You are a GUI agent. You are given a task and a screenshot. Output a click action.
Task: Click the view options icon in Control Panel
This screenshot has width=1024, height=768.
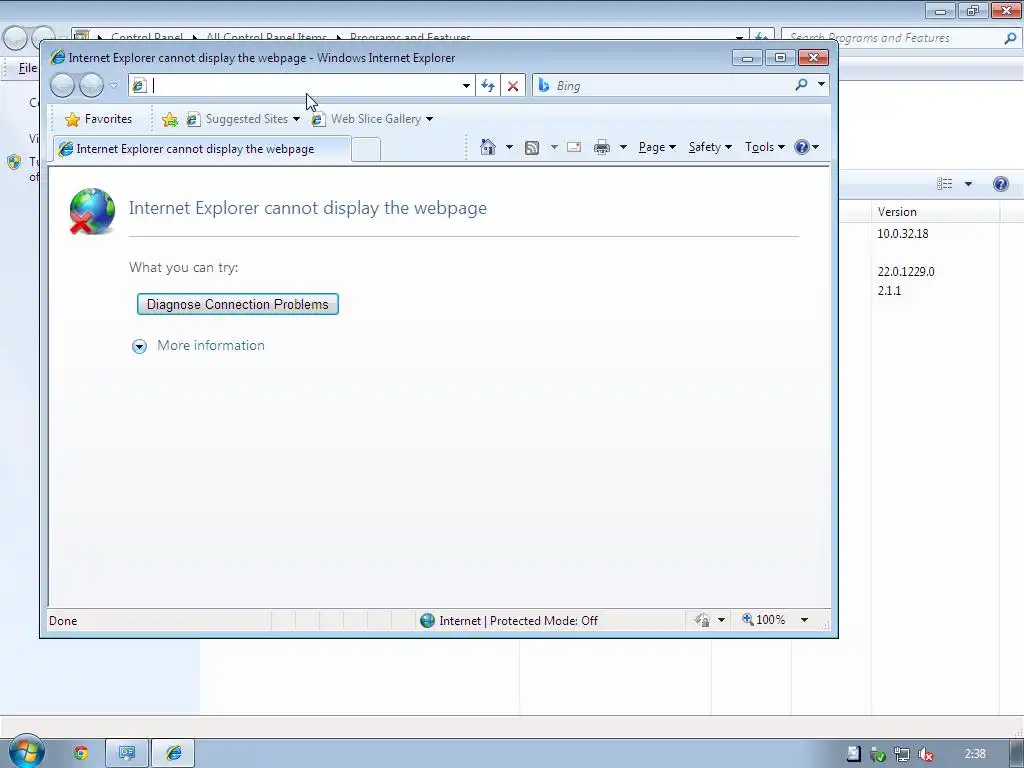[945, 184]
